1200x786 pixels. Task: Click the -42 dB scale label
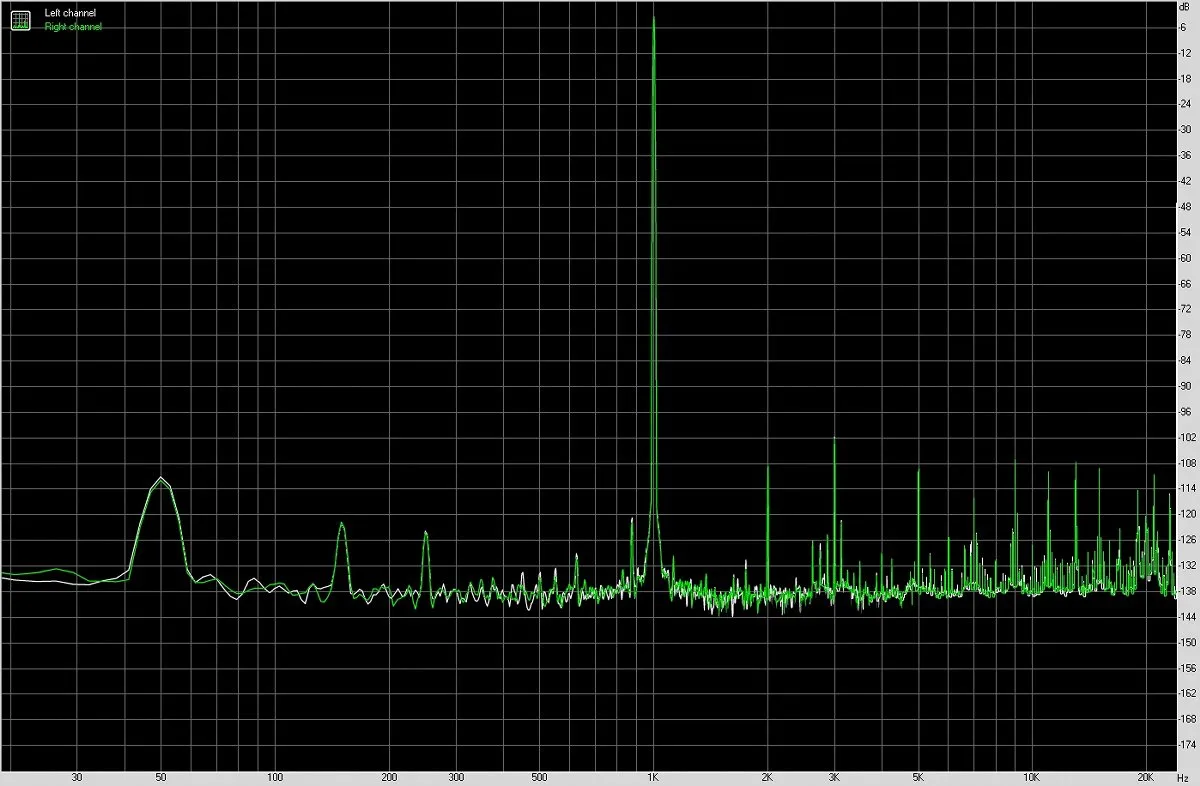(1183, 181)
